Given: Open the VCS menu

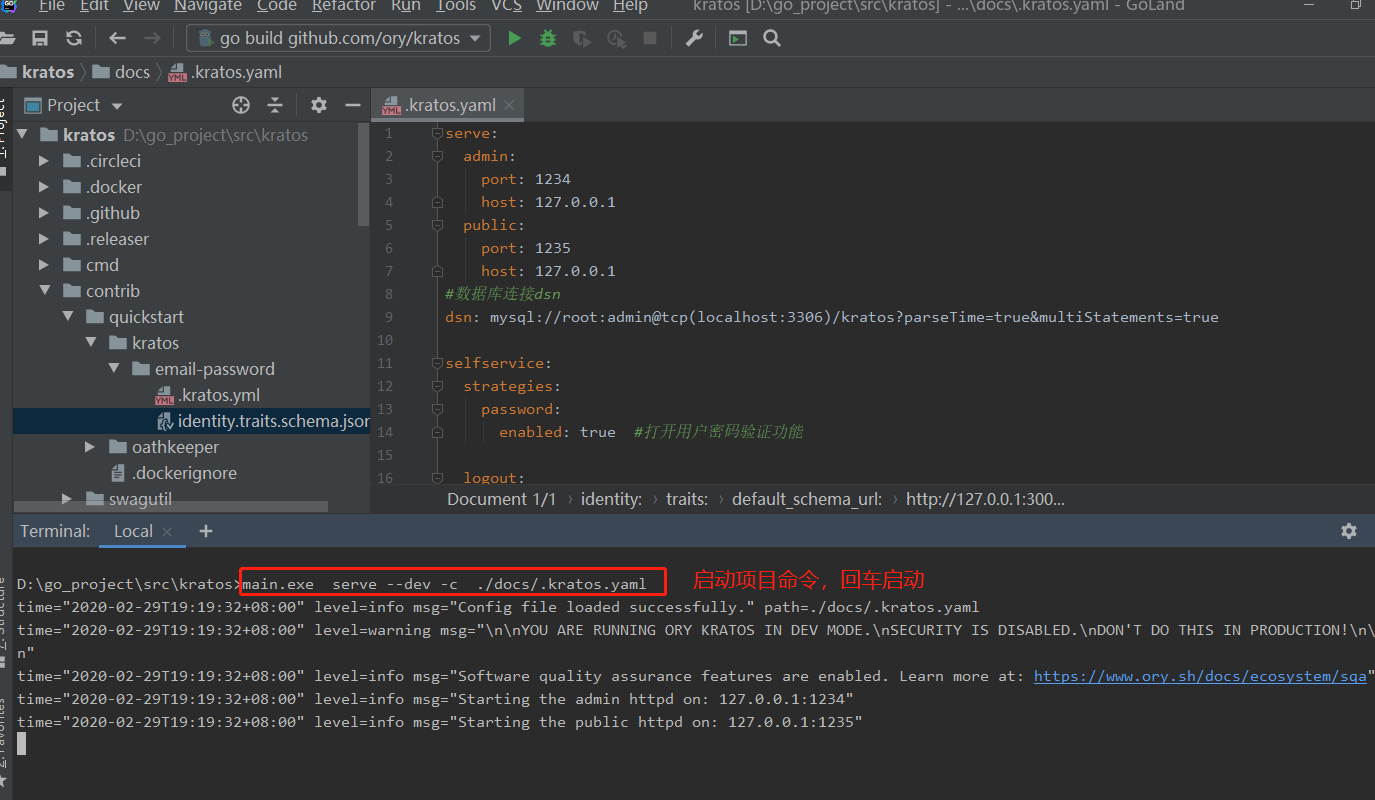Looking at the screenshot, I should click(x=506, y=6).
